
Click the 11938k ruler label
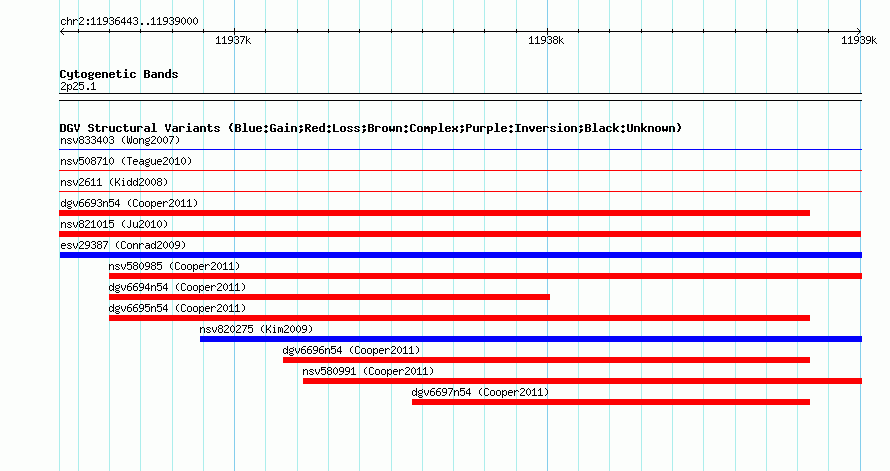[x=546, y=40]
